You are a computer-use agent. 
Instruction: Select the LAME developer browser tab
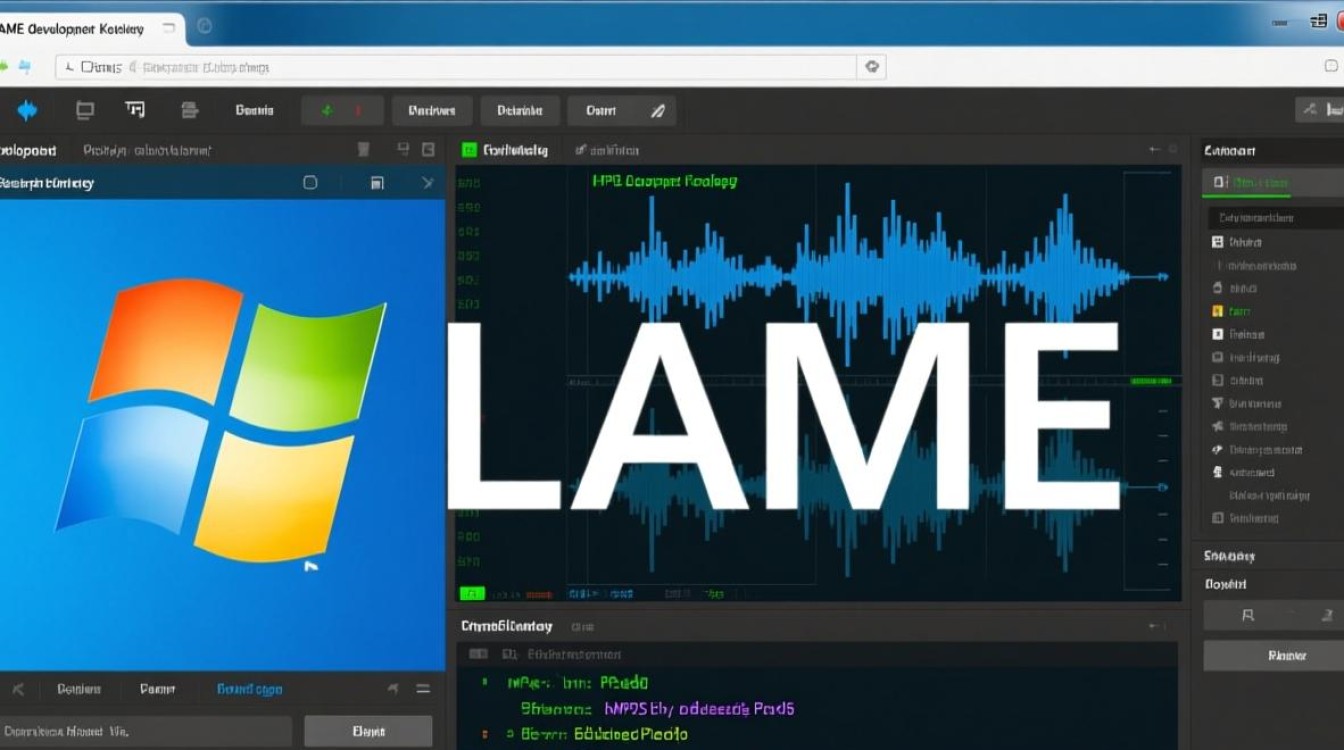(80, 29)
